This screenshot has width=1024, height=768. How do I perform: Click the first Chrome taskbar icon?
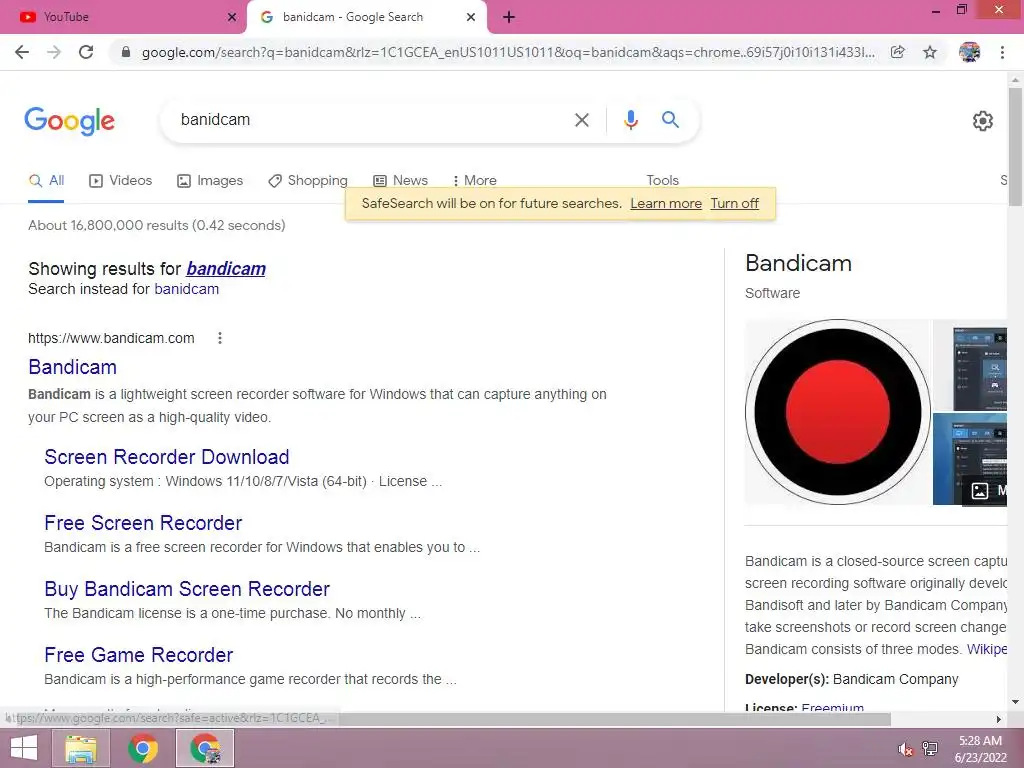click(143, 748)
